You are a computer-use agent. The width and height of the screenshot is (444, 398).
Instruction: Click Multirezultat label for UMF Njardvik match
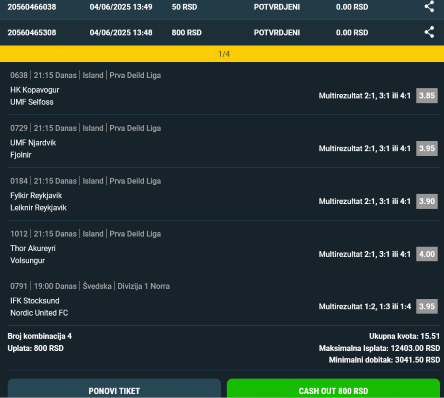365,148
